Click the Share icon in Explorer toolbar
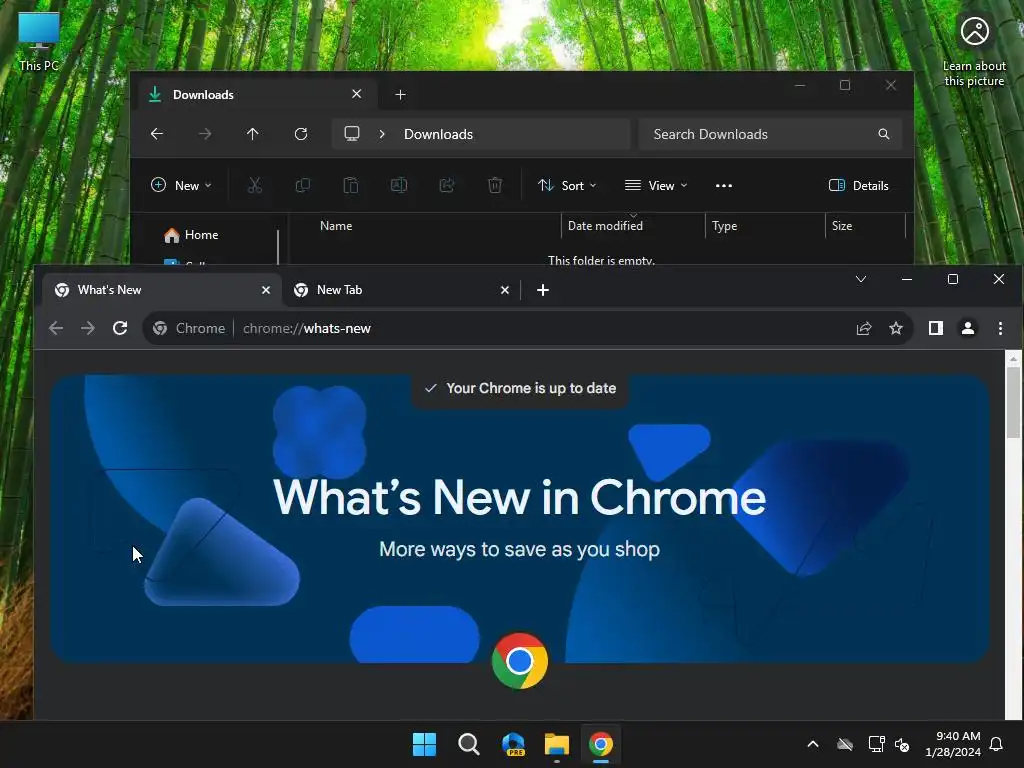Image resolution: width=1024 pixels, height=768 pixels. tap(447, 185)
